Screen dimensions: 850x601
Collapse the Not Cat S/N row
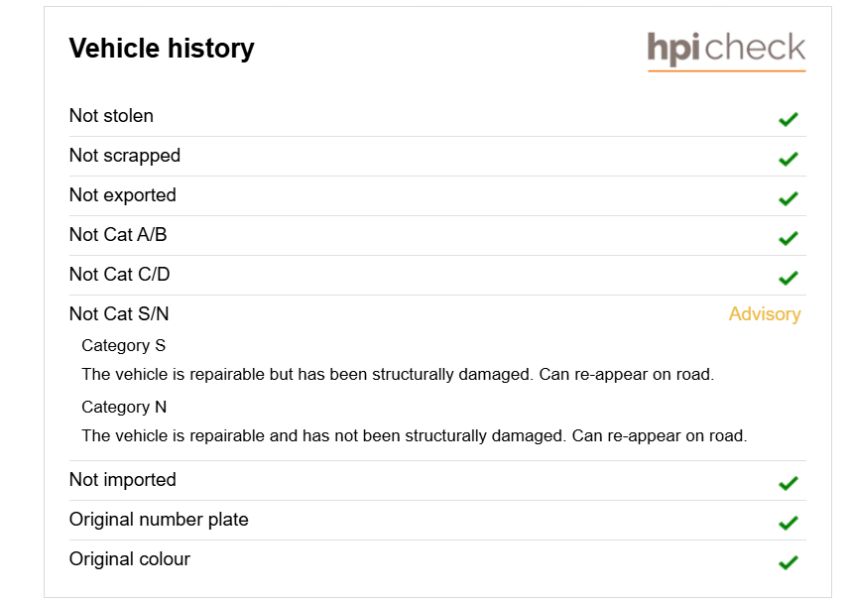click(437, 314)
